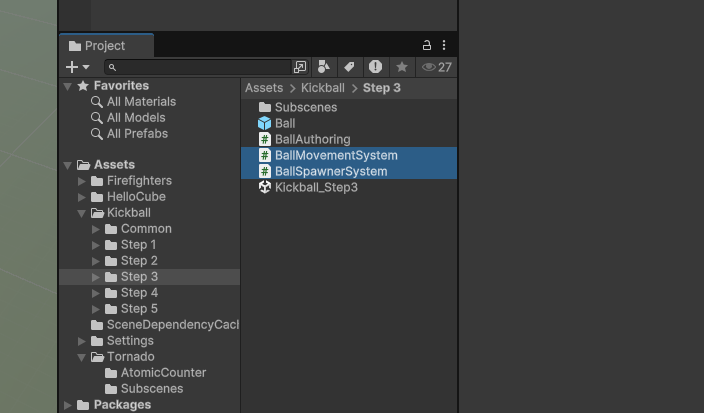Image resolution: width=704 pixels, height=413 pixels.
Task: Click the Ball prefab cube icon
Action: [264, 123]
